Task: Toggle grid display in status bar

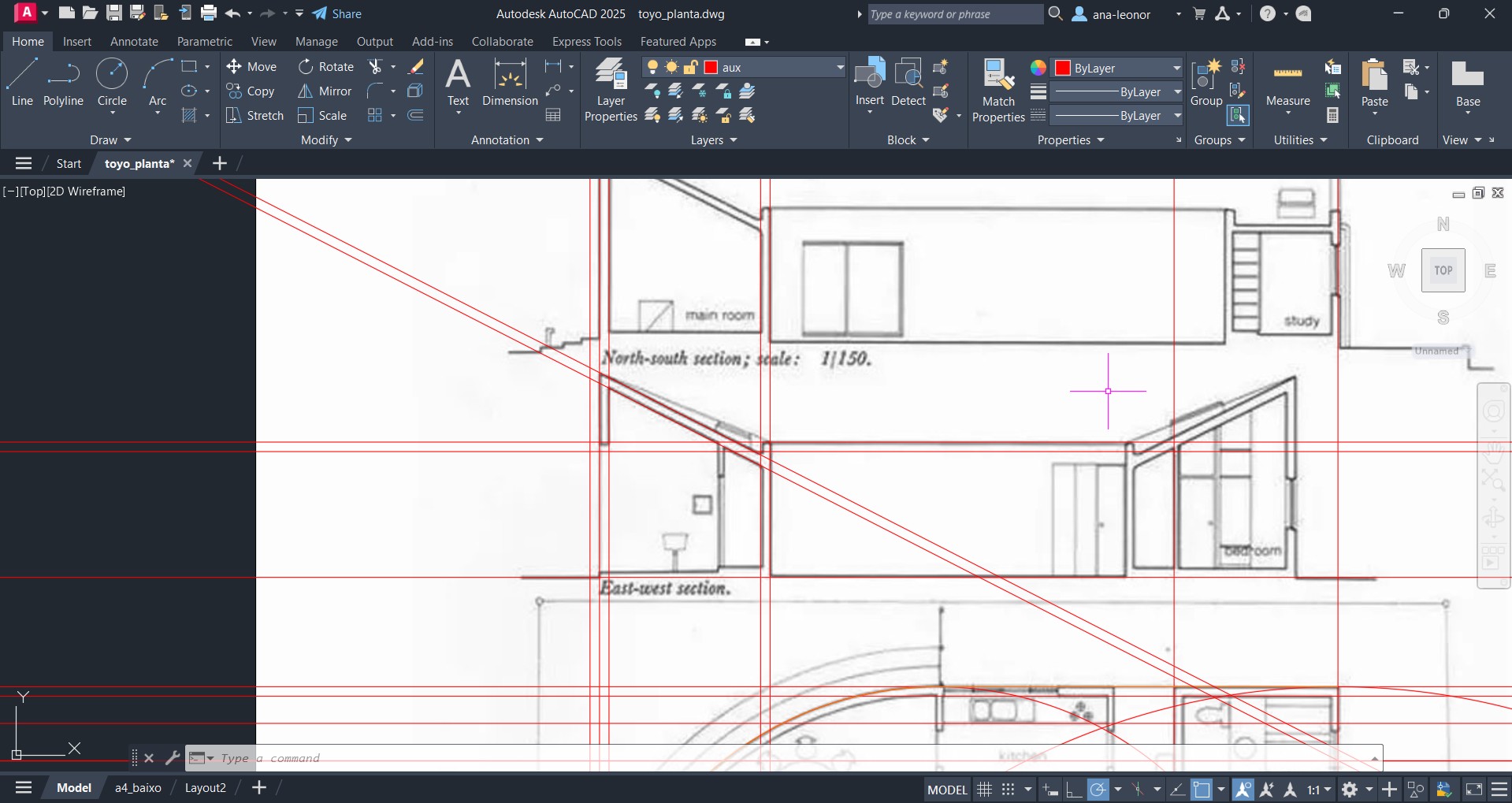Action: (x=984, y=789)
